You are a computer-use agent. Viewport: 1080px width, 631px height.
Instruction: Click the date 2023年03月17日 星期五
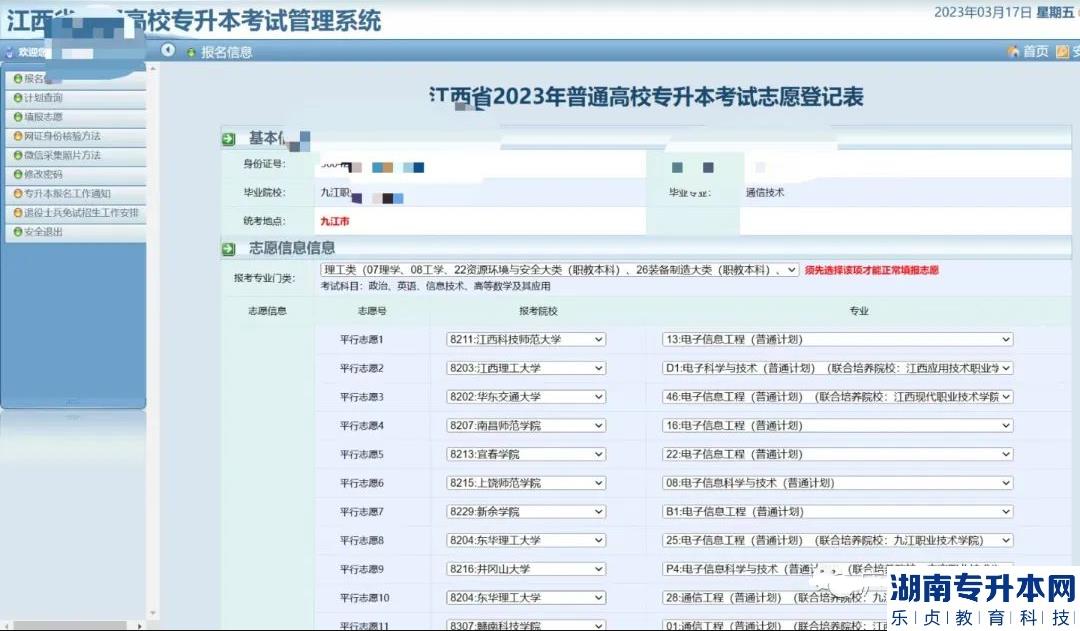(1003, 12)
